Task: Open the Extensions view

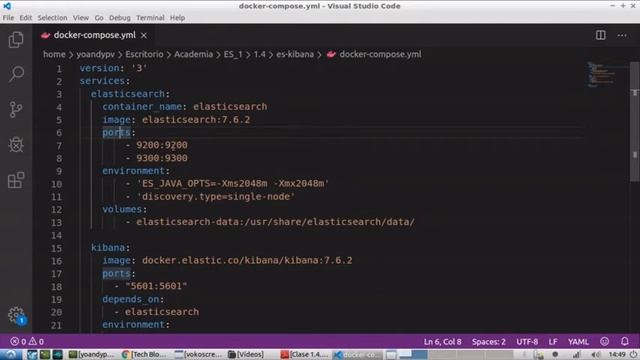Action: 16,180
